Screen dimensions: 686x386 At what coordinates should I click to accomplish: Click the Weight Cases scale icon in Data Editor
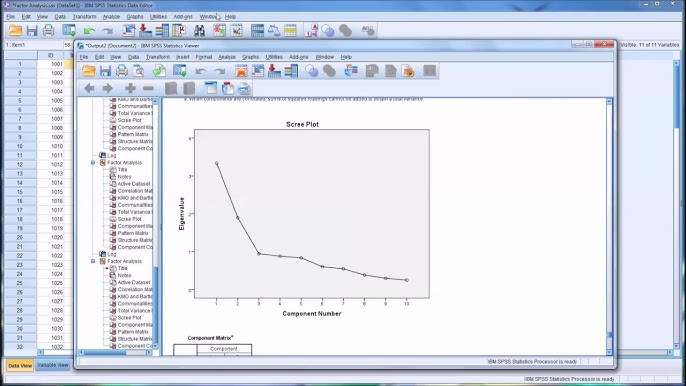pyautogui.click(x=274, y=31)
